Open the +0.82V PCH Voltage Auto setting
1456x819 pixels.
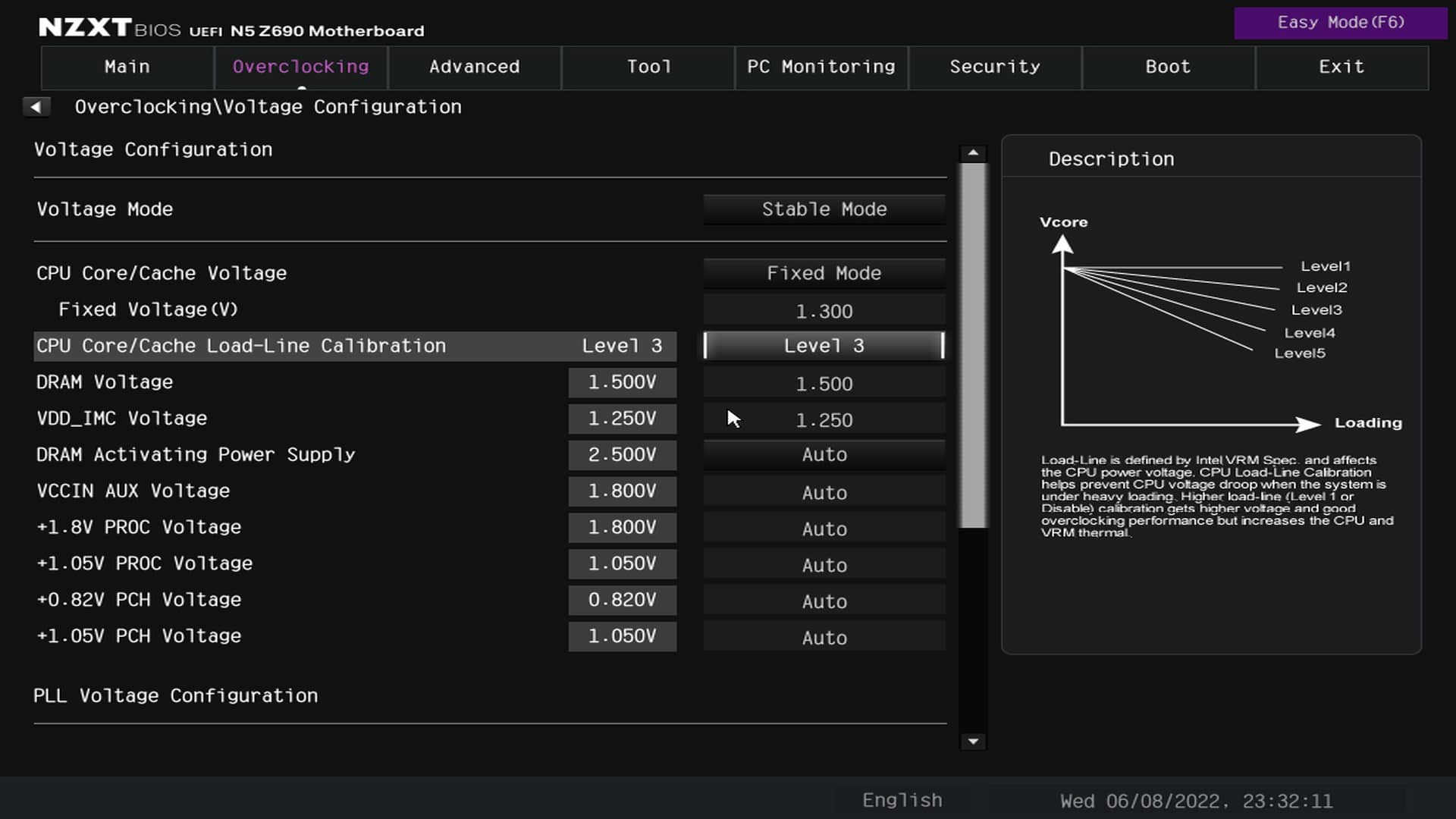click(824, 601)
